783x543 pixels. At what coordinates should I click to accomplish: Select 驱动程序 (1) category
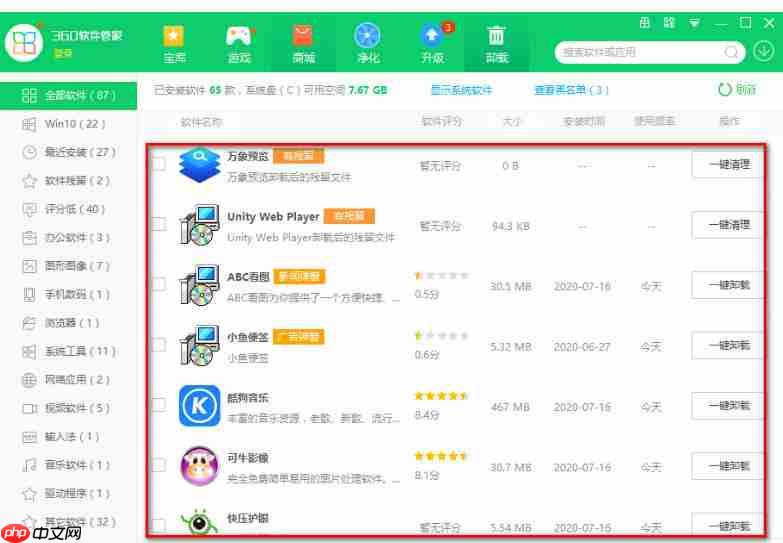pos(68,494)
